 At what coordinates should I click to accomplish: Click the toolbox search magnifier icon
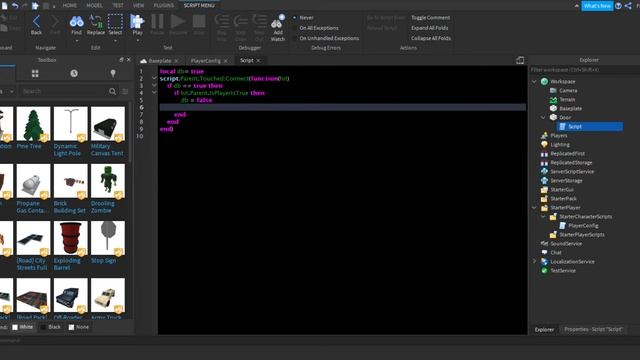[112, 91]
